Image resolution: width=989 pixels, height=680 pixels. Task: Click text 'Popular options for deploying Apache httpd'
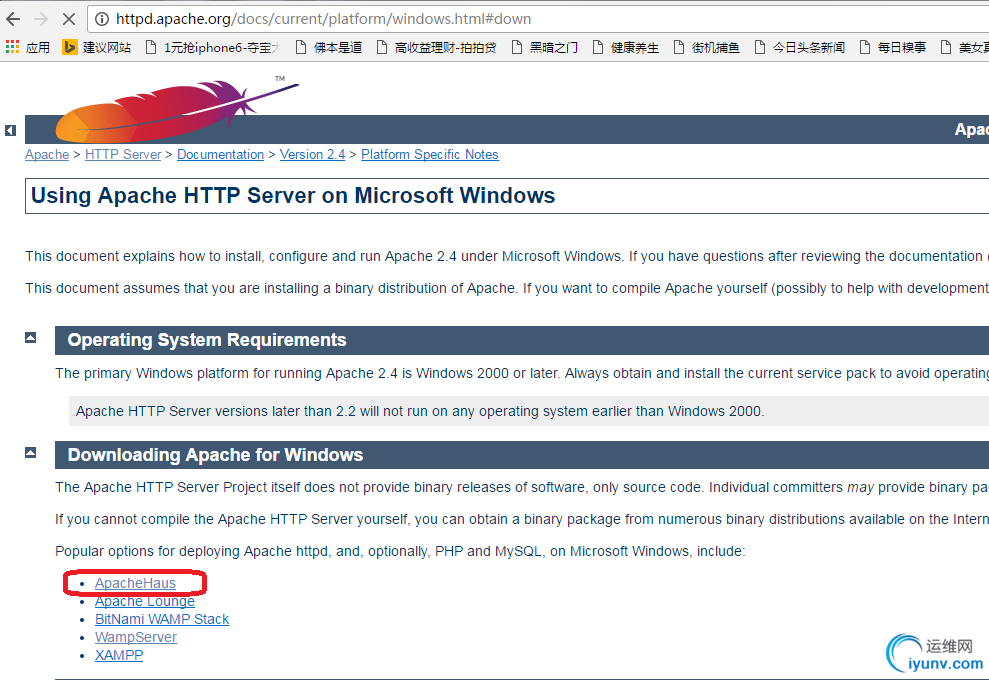pyautogui.click(x=400, y=551)
